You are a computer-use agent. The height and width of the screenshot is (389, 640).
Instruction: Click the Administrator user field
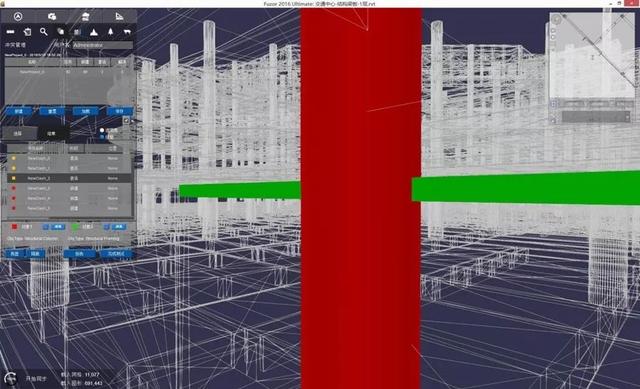coord(102,45)
